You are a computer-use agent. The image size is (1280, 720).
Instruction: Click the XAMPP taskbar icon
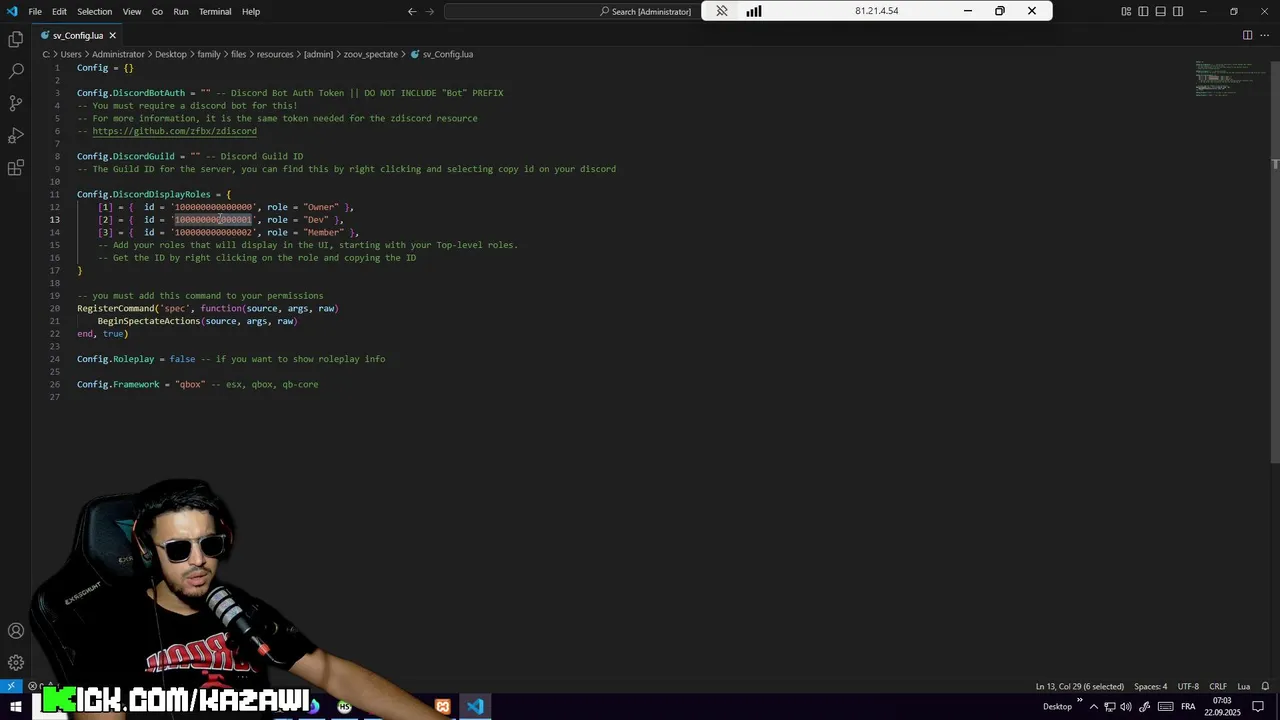(x=443, y=706)
